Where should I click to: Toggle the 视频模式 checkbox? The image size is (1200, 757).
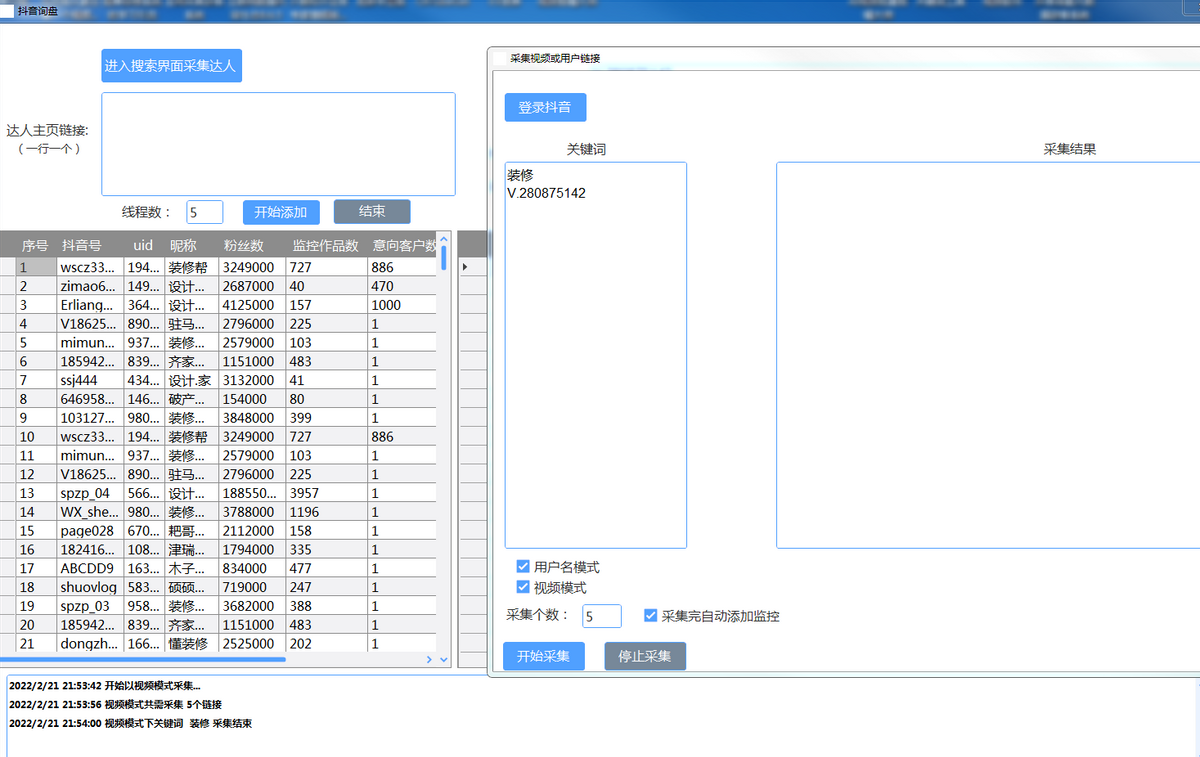[x=523, y=587]
